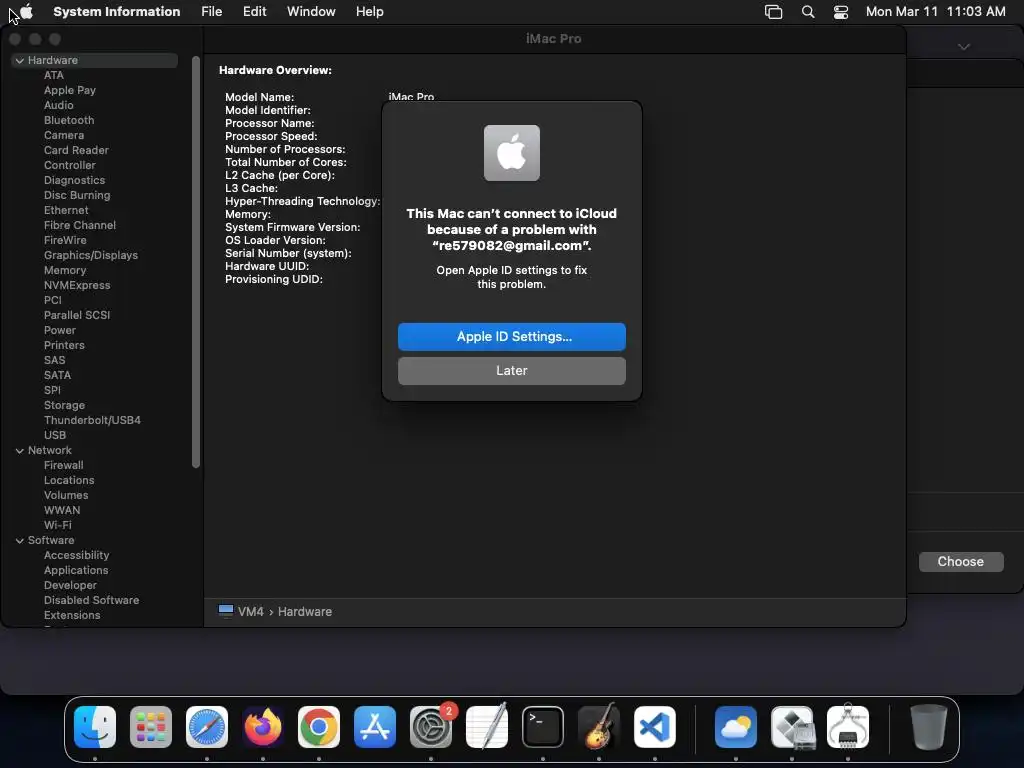Screen dimensions: 1024x768
Task: Select Extensions under Software
Action: 72,615
